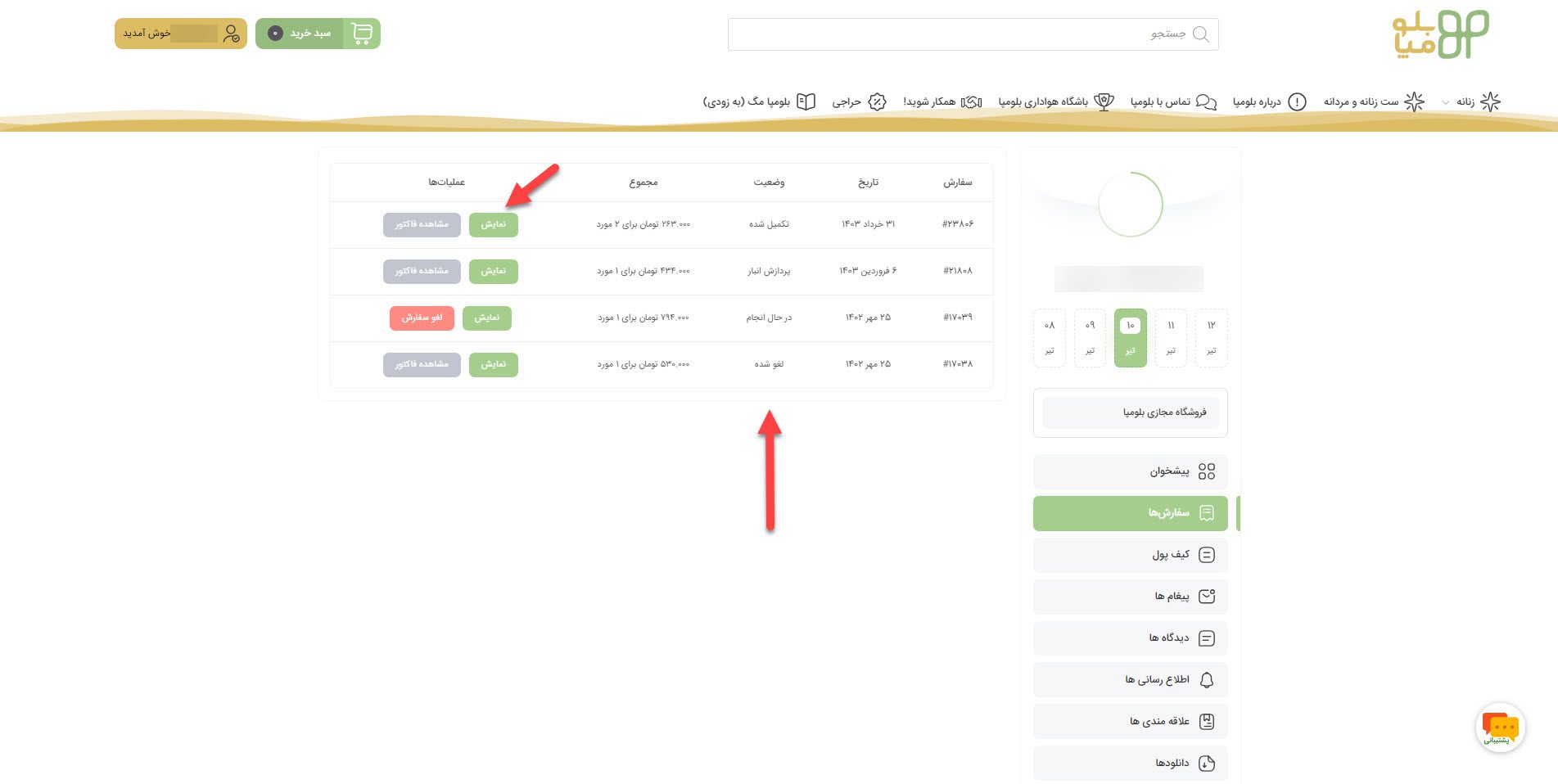Viewport: 1558px width, 784px height.
Task: Click the حراجی discount badge icon
Action: tap(877, 101)
